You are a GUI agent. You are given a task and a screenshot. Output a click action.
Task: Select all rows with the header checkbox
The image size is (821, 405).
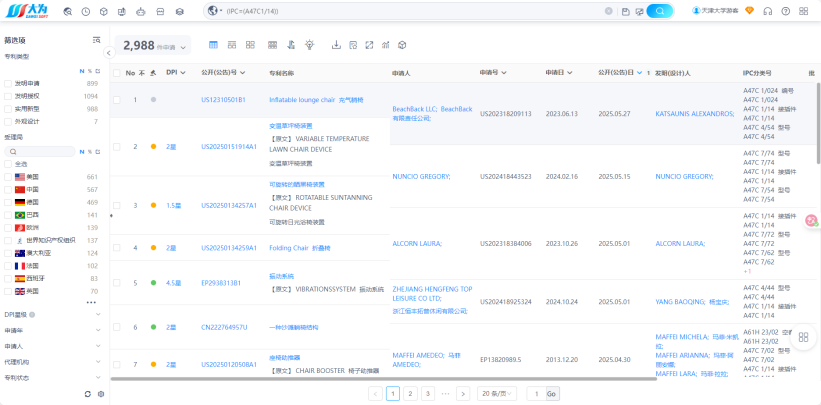tap(117, 73)
